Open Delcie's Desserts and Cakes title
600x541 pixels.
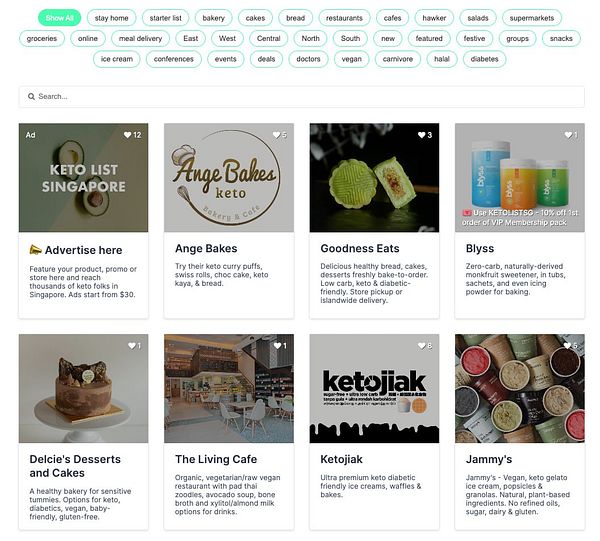75,466
